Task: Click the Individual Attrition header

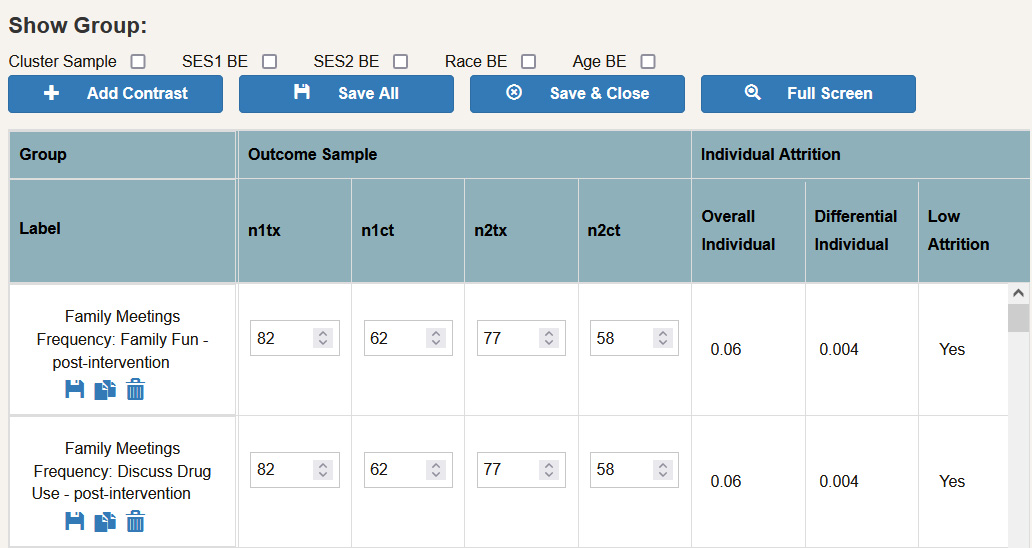Action: (x=862, y=155)
